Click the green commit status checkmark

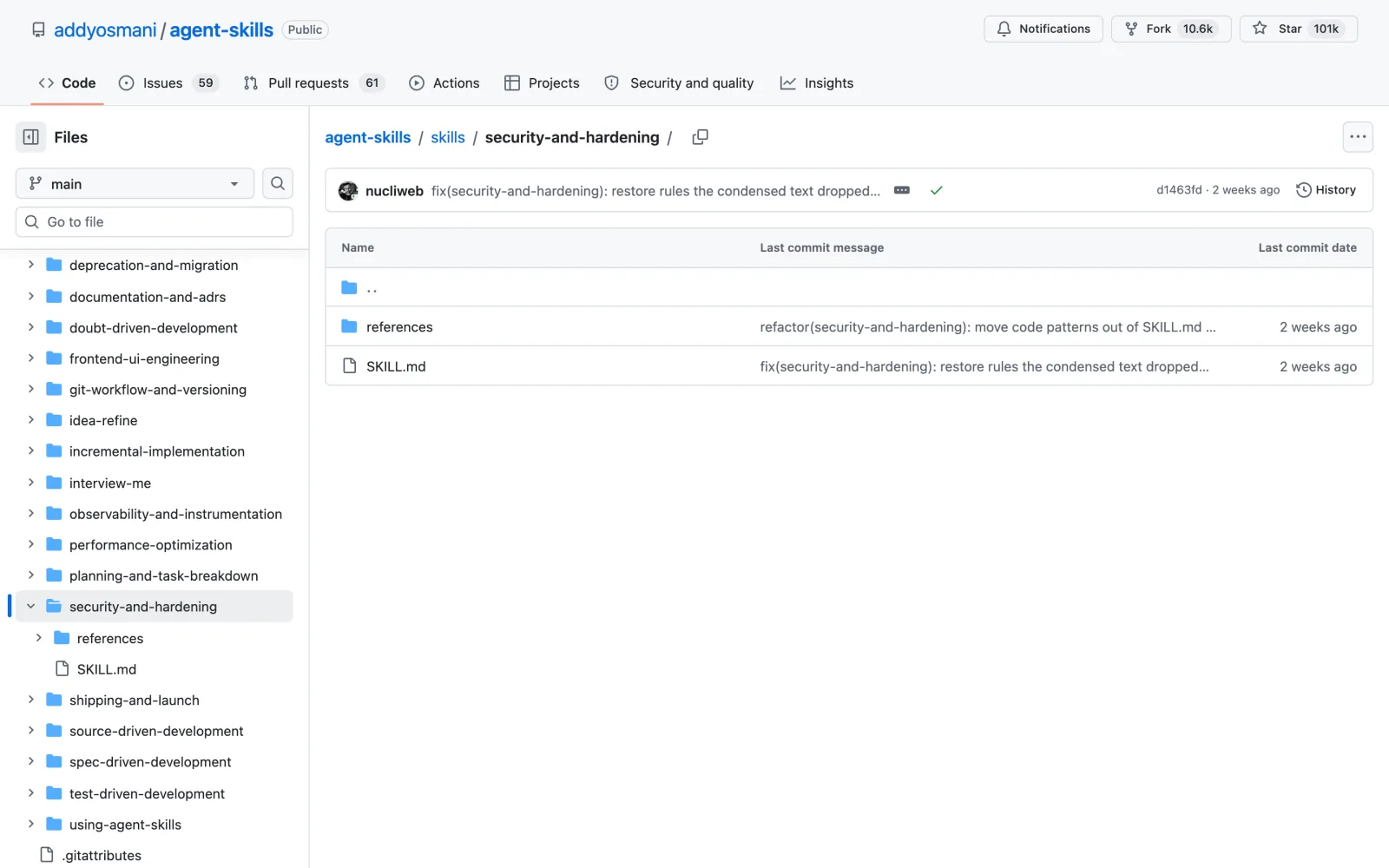tap(936, 190)
